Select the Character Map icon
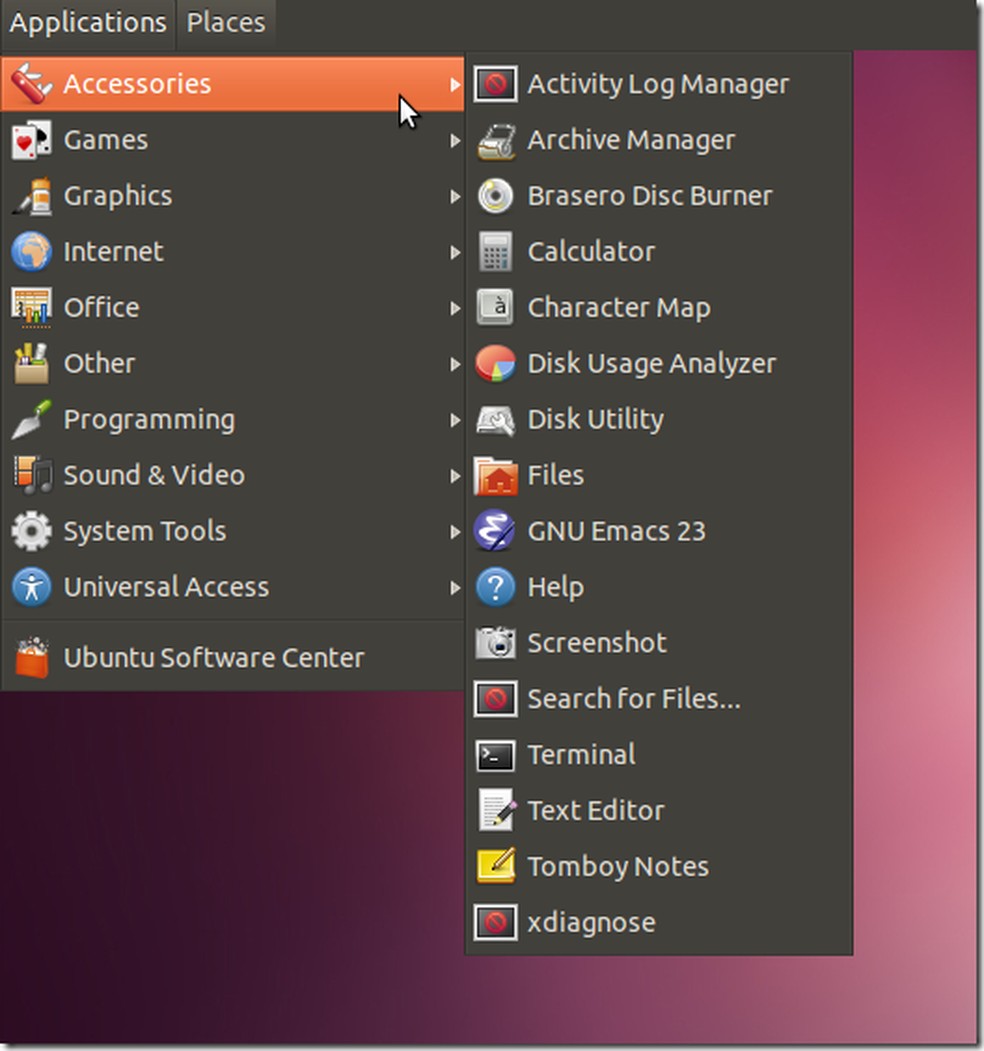The width and height of the screenshot is (984, 1051). pos(619,307)
